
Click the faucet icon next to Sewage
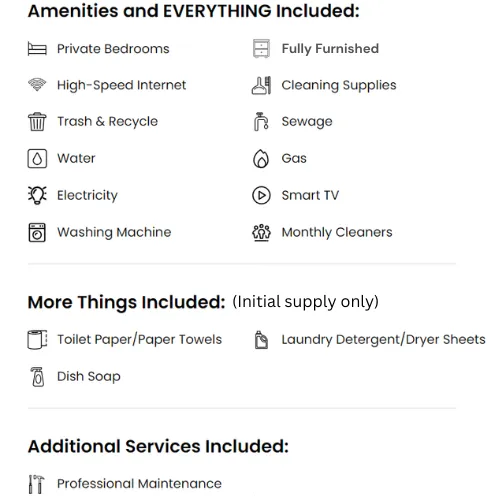(x=261, y=122)
